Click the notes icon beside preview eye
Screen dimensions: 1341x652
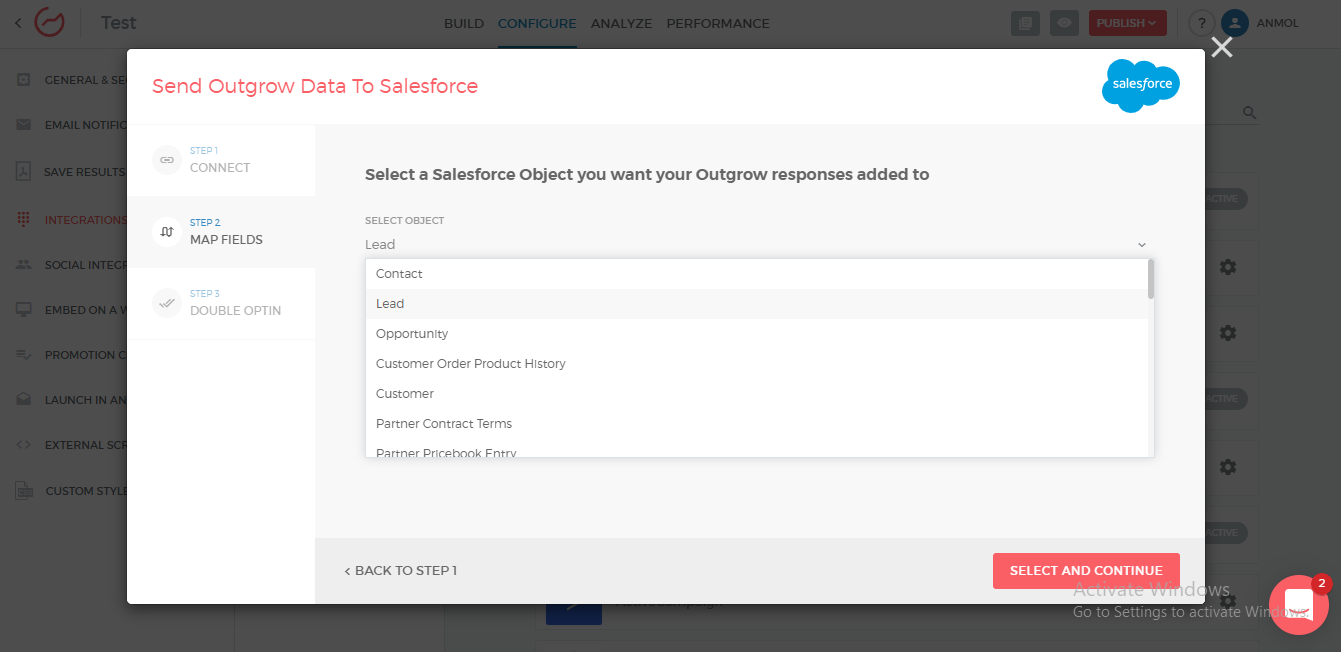click(1025, 23)
